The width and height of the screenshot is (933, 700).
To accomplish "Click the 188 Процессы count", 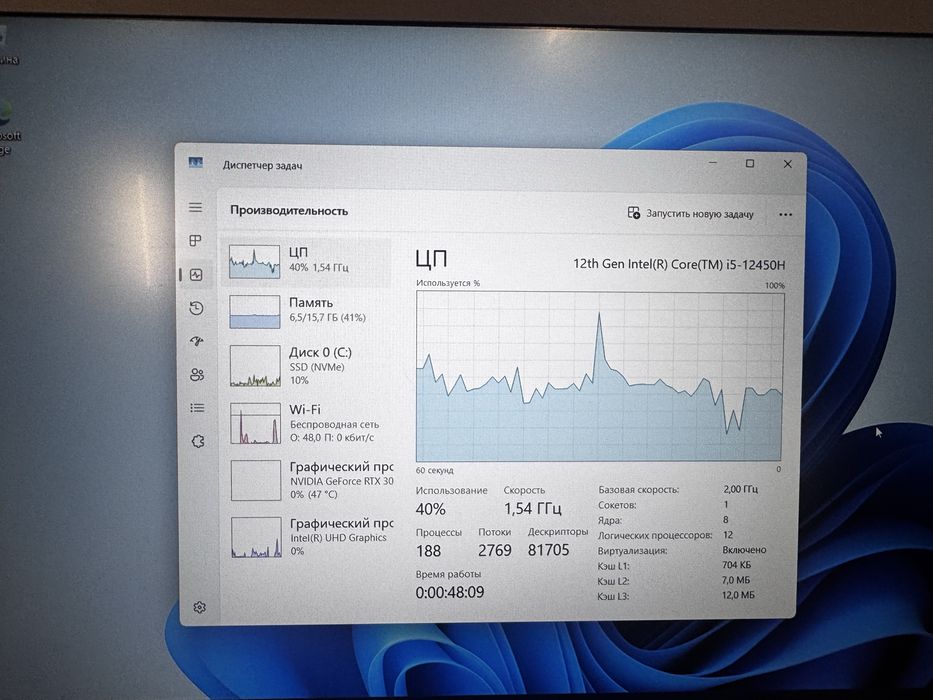I will (428, 551).
